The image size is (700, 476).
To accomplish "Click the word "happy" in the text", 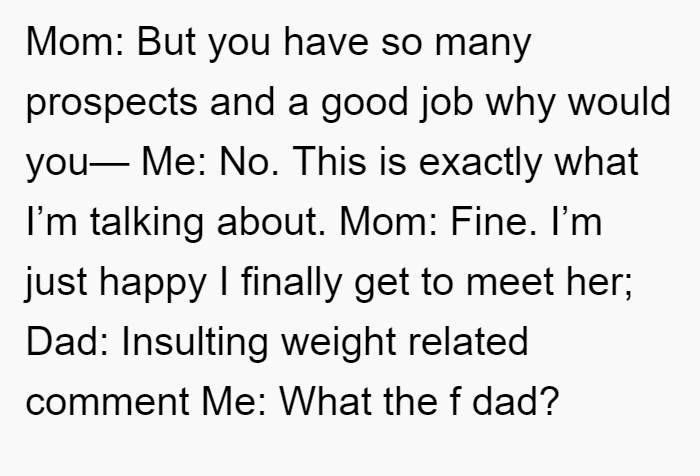I will tap(153, 284).
